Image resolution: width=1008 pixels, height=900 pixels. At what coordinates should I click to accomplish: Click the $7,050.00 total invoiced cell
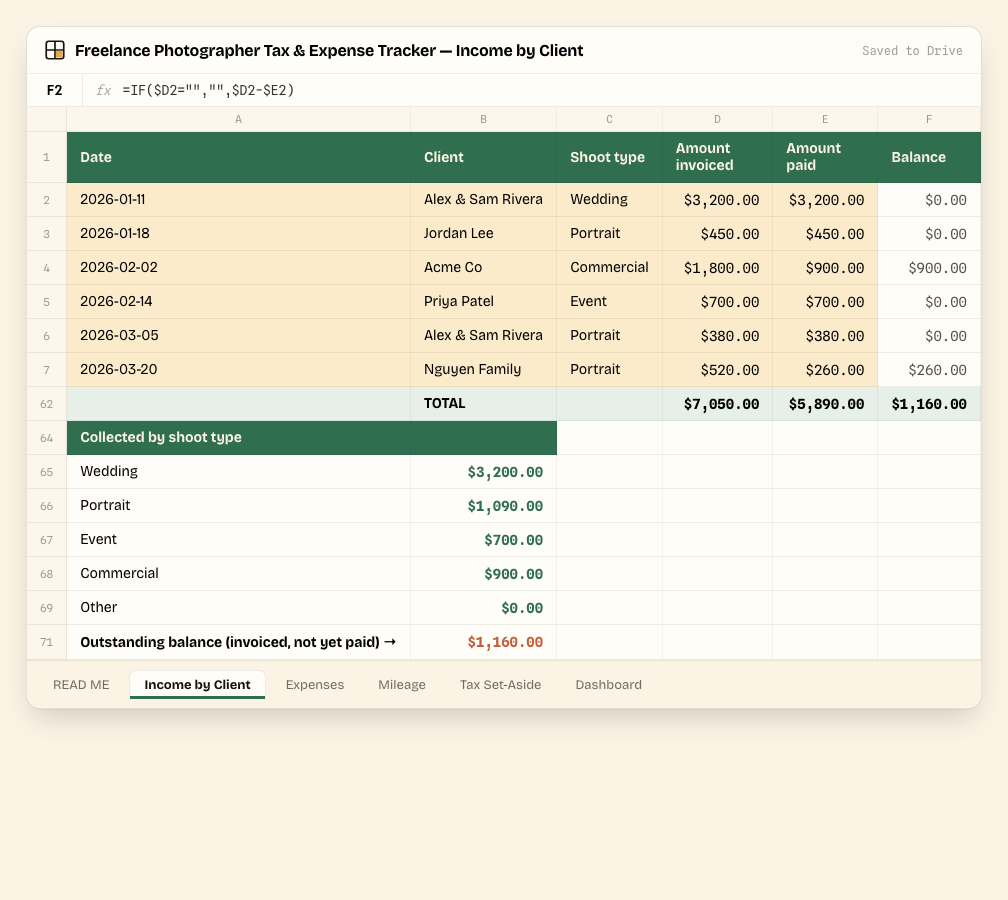pos(717,404)
